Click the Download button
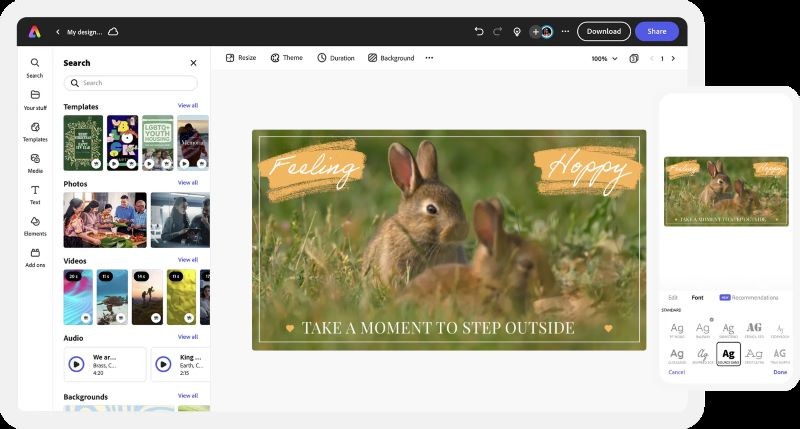Screen dimensions: 800x429 pyautogui.click(x=604, y=31)
